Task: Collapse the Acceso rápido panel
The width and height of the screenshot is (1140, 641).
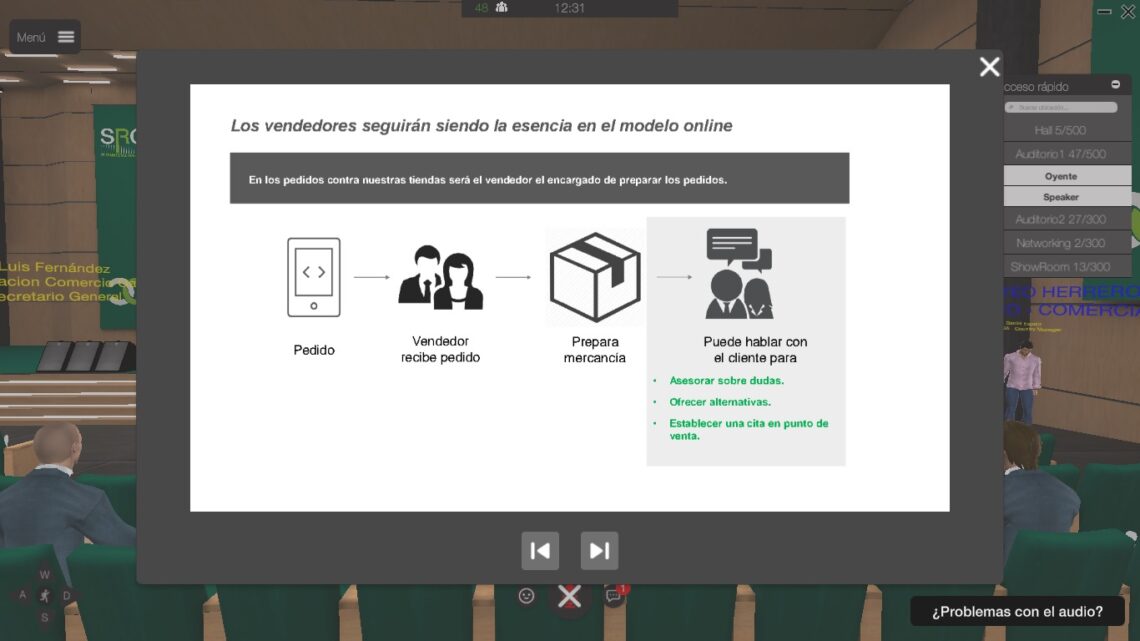Action: point(1116,85)
